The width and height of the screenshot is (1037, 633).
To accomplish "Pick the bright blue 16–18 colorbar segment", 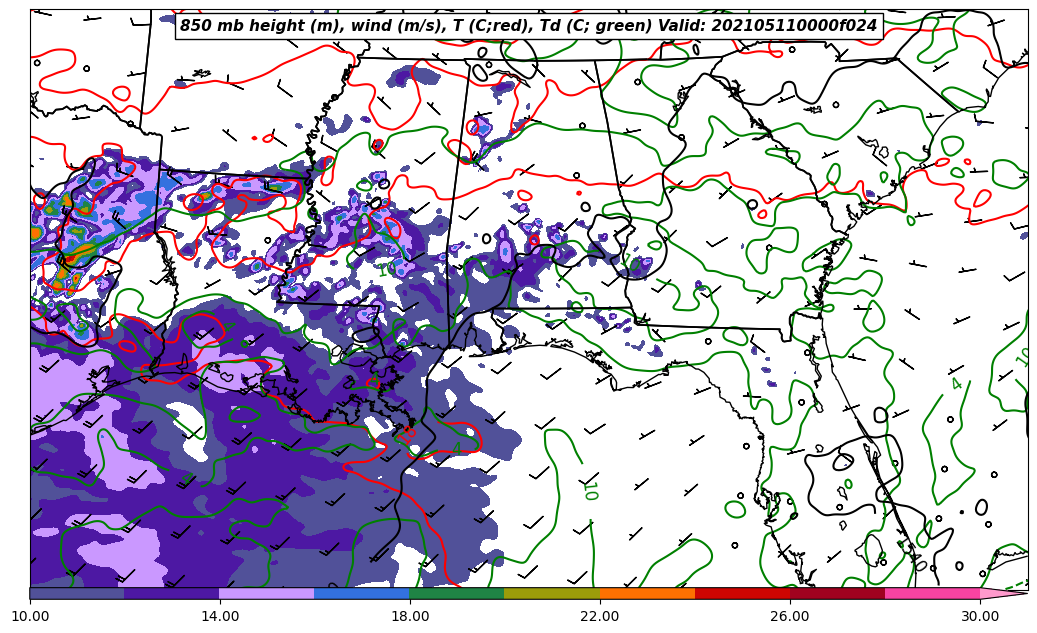I will (362, 593).
